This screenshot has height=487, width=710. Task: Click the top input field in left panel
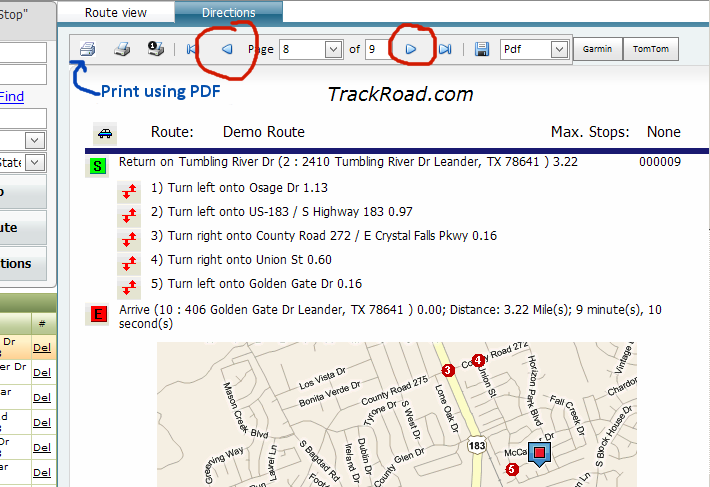click(x=23, y=52)
